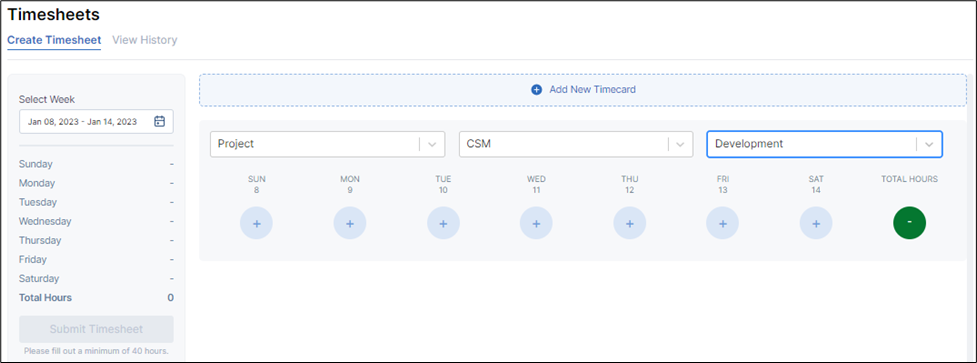Open the View History tab
Viewport: 977px width, 363px height.
pos(145,40)
